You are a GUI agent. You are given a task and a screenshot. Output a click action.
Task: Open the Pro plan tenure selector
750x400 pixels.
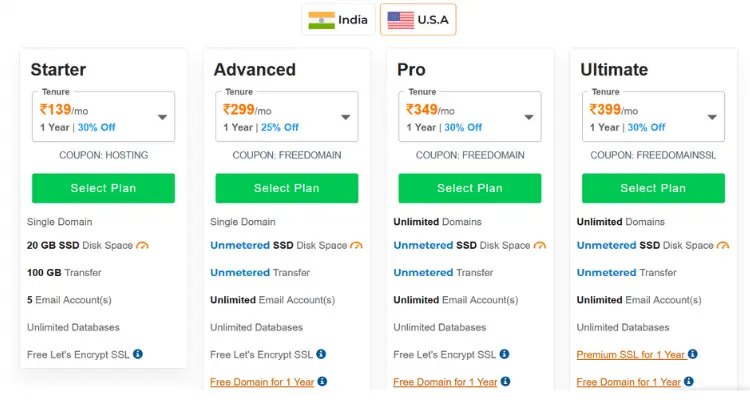[470, 117]
